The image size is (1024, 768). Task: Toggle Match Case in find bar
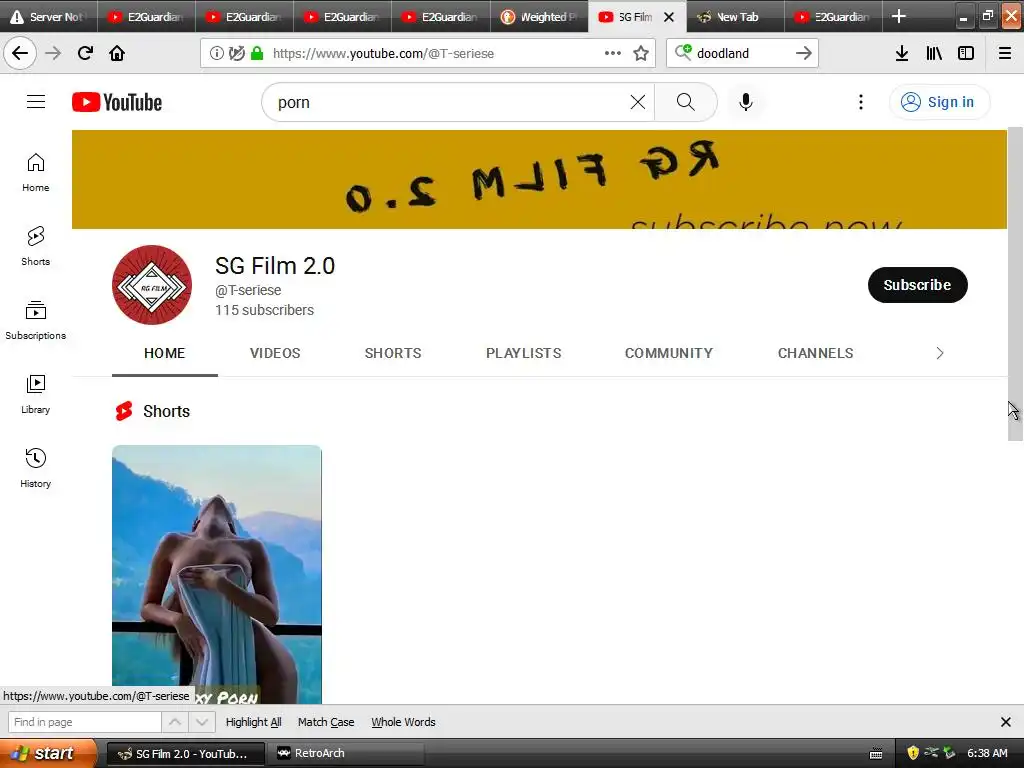[326, 722]
